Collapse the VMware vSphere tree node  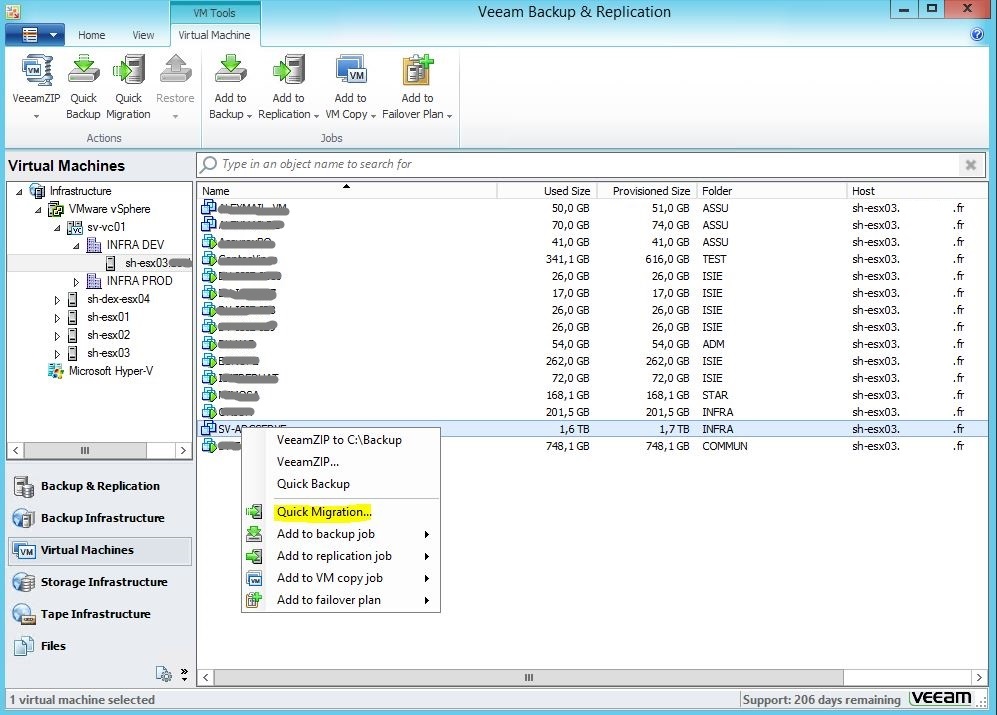pyautogui.click(x=38, y=209)
